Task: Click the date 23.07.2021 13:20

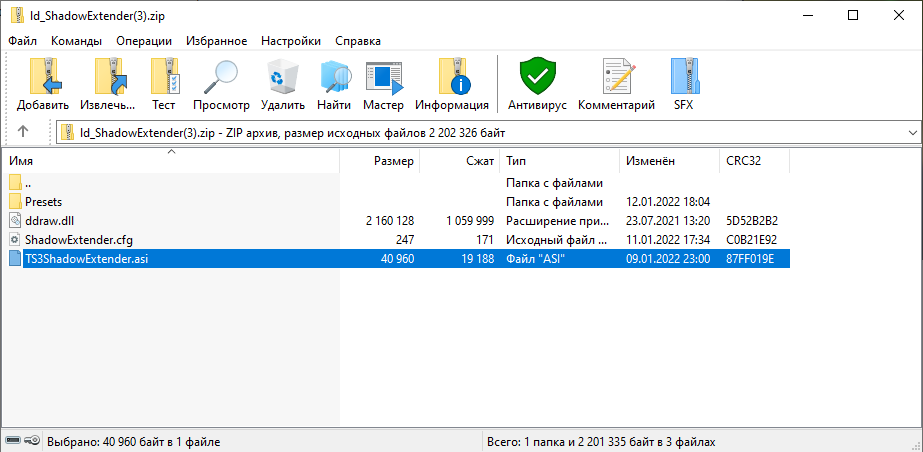Action: click(x=668, y=221)
